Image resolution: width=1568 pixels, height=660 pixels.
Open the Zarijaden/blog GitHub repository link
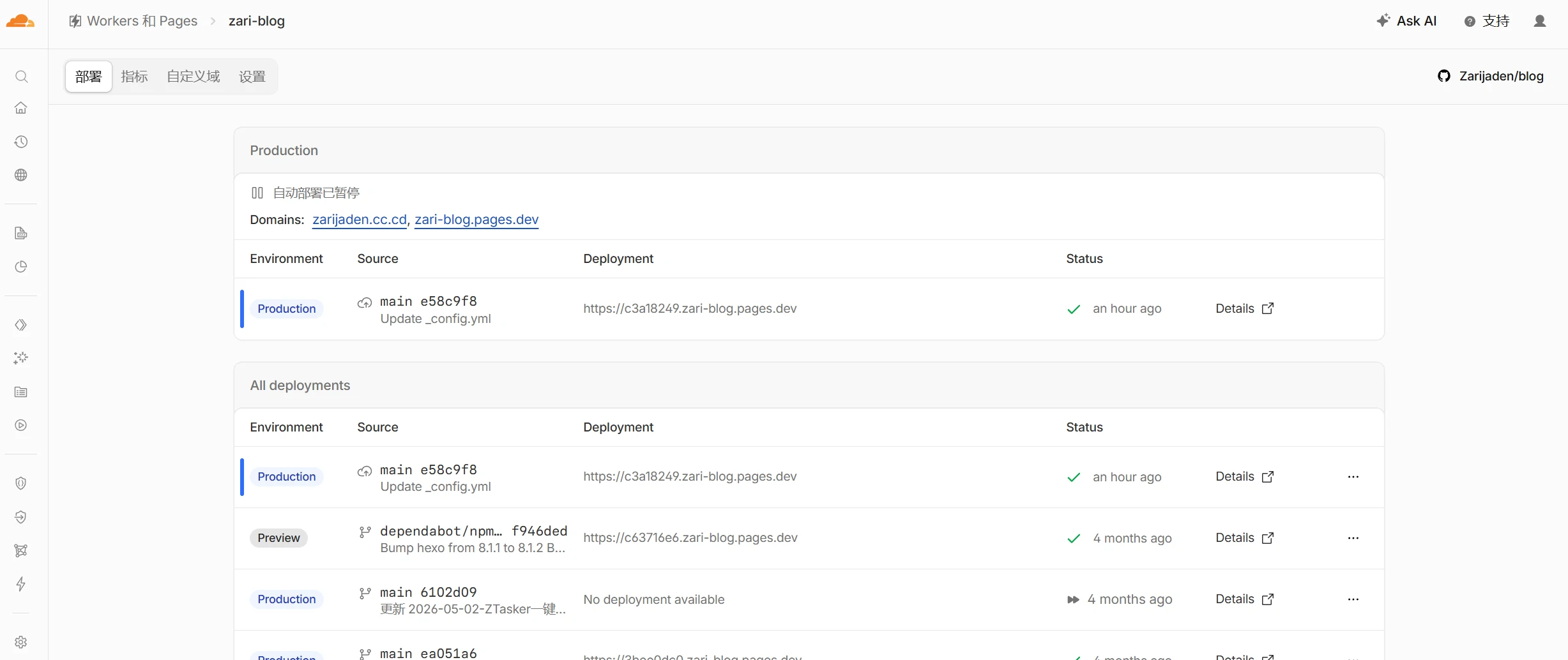pos(1491,76)
